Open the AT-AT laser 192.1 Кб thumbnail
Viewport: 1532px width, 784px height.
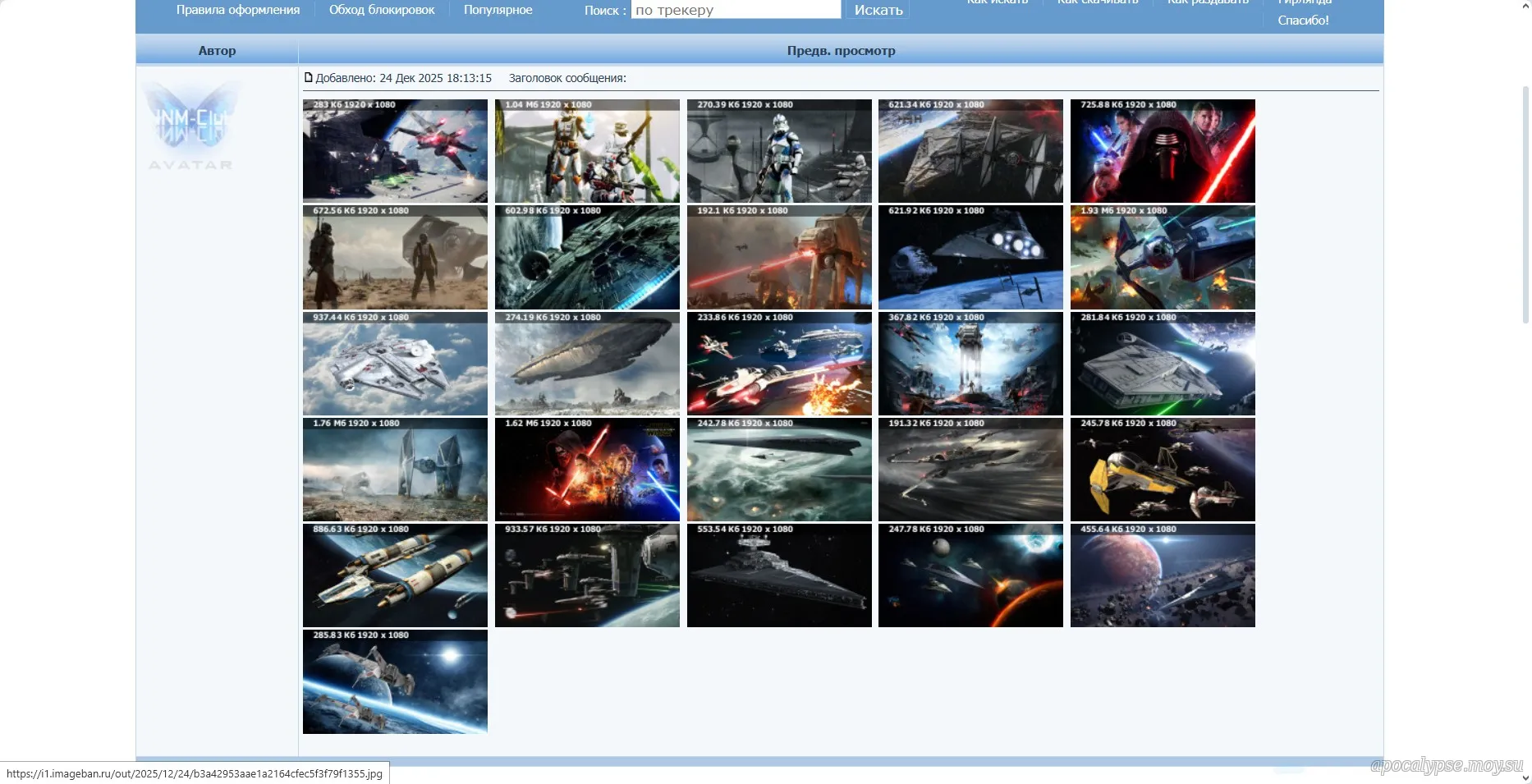[779, 257]
